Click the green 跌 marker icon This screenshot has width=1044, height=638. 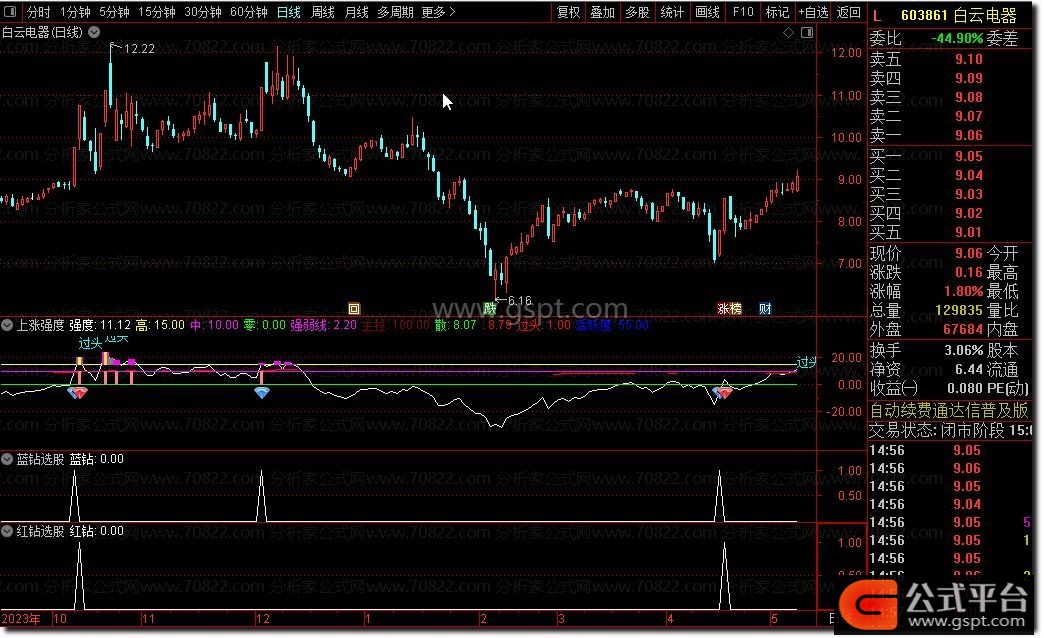tap(490, 308)
